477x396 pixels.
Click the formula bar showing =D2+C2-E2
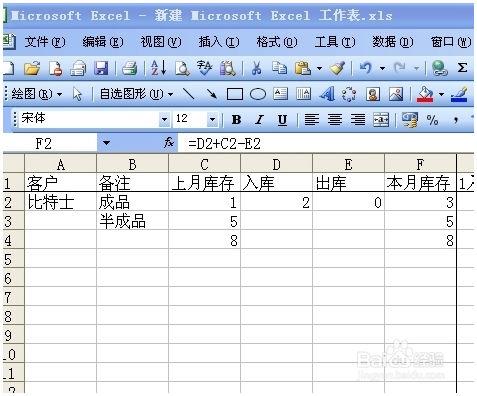(x=325, y=144)
